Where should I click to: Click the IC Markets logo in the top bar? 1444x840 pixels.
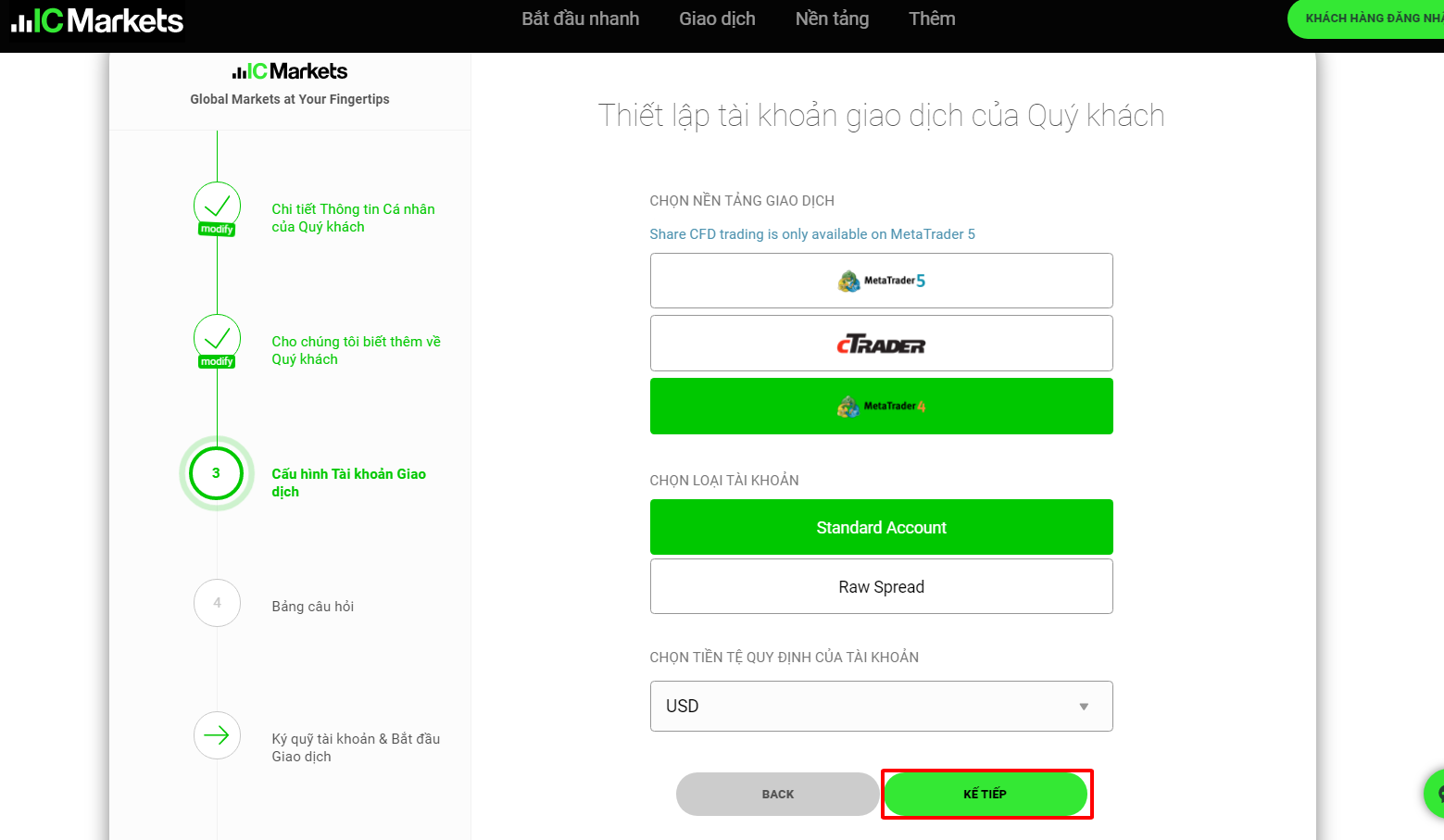[x=97, y=20]
